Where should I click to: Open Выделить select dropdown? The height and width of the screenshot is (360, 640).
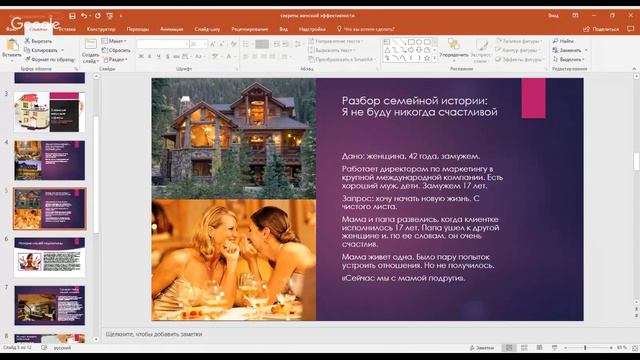tap(569, 60)
